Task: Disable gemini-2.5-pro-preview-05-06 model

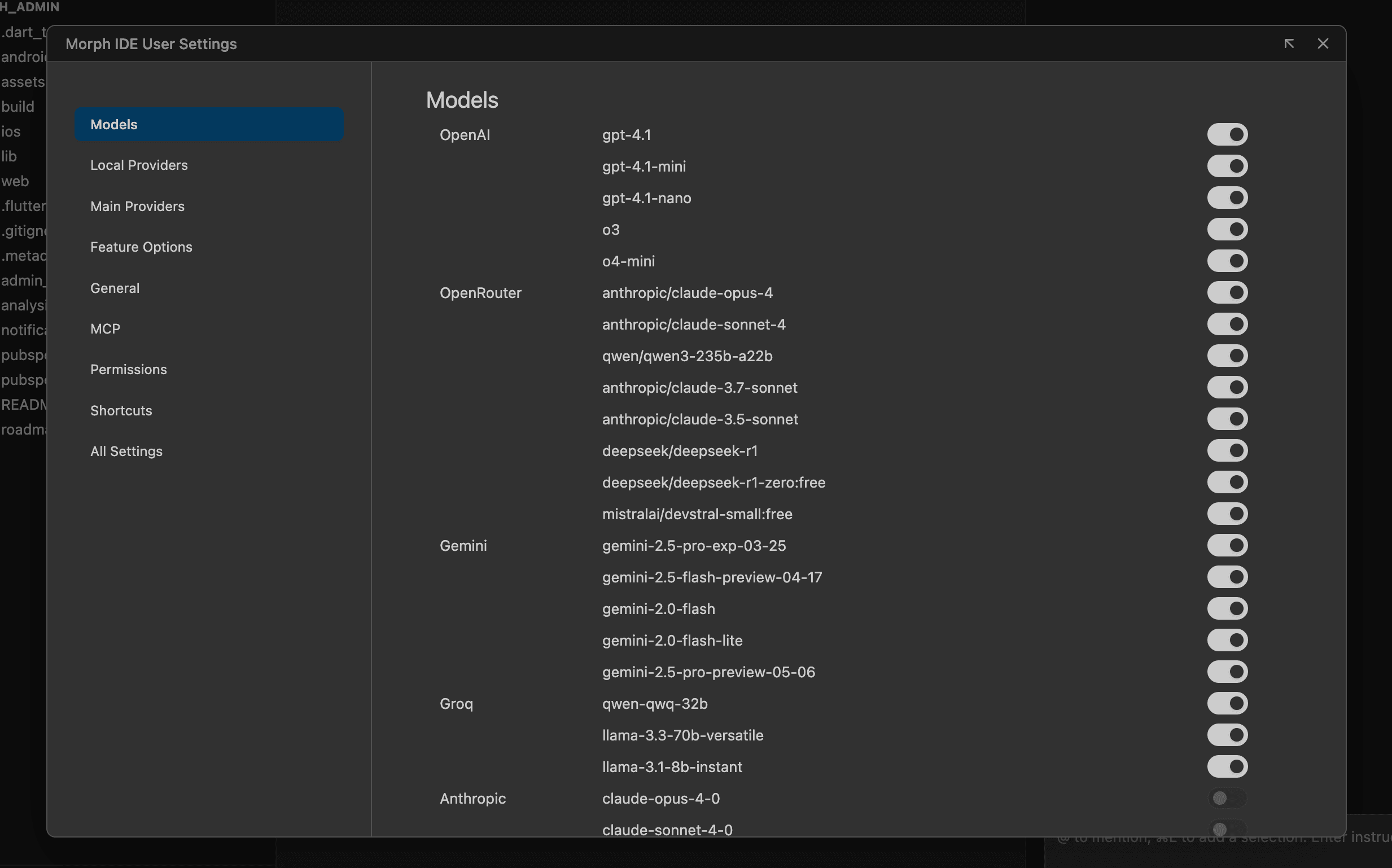Action: click(x=1227, y=672)
